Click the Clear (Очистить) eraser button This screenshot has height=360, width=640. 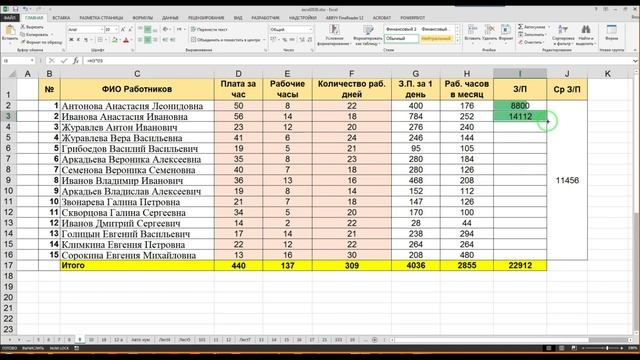click(531, 42)
